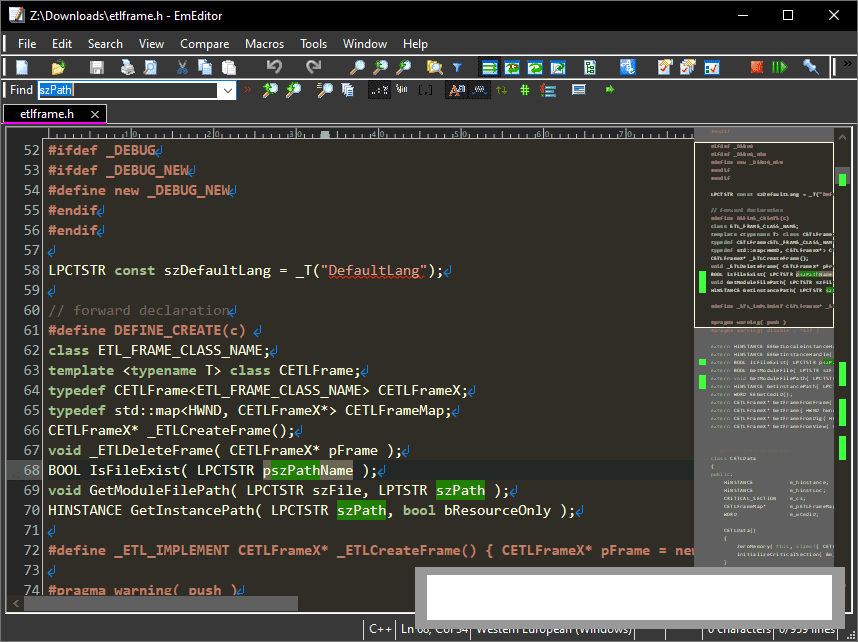Viewport: 858px width, 642px height.
Task: Toggle the green up-down arrows search option
Action: pyautogui.click(x=501, y=90)
